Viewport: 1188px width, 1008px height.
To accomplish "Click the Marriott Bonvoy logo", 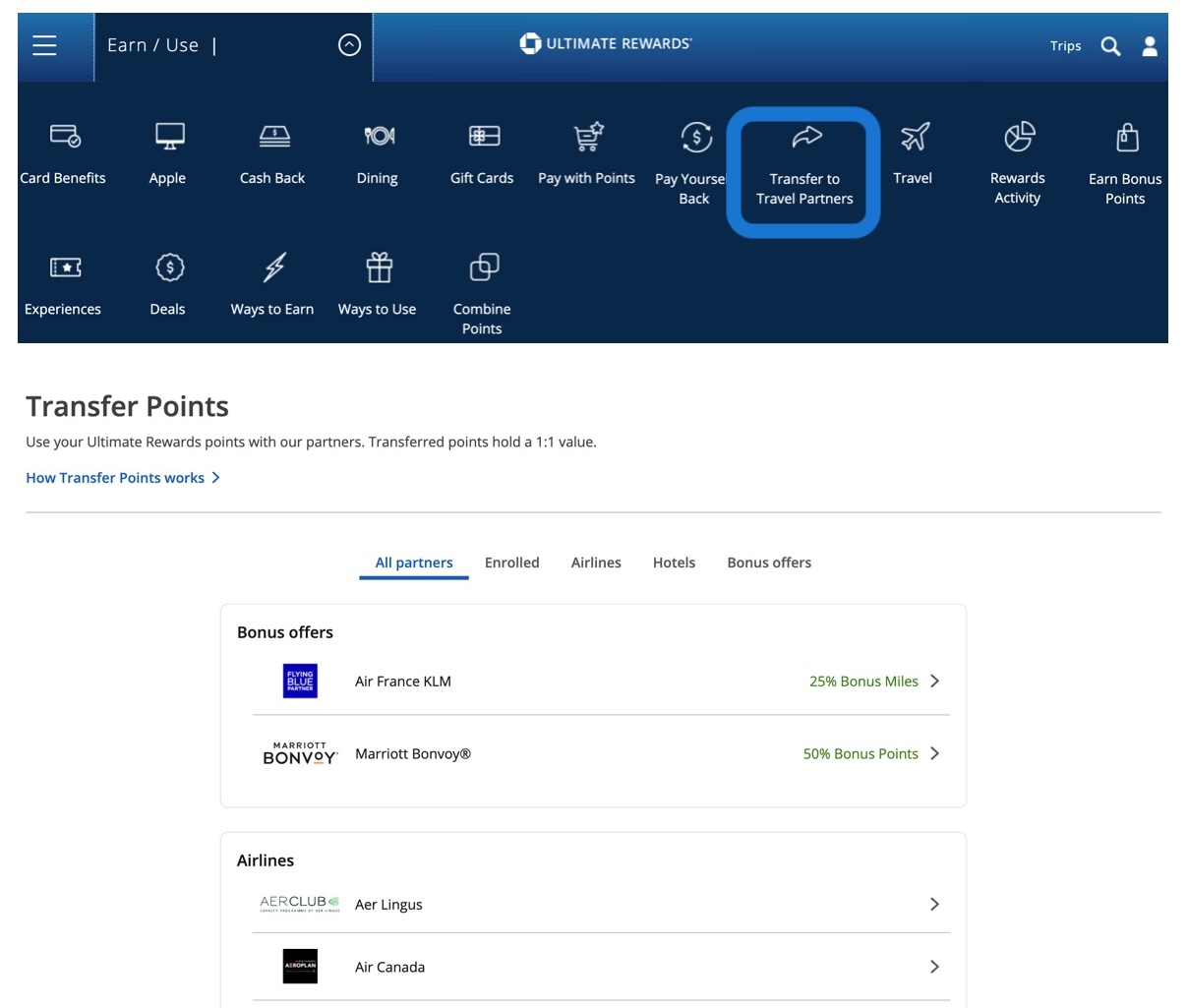I will 300,754.
